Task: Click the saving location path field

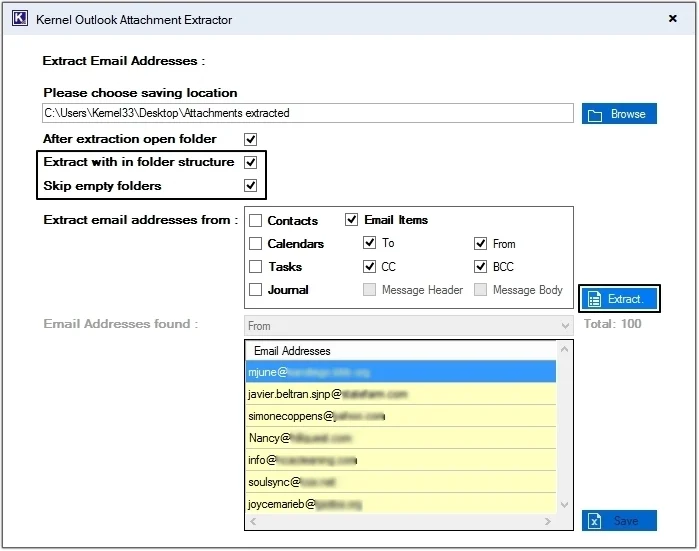Action: (x=308, y=113)
